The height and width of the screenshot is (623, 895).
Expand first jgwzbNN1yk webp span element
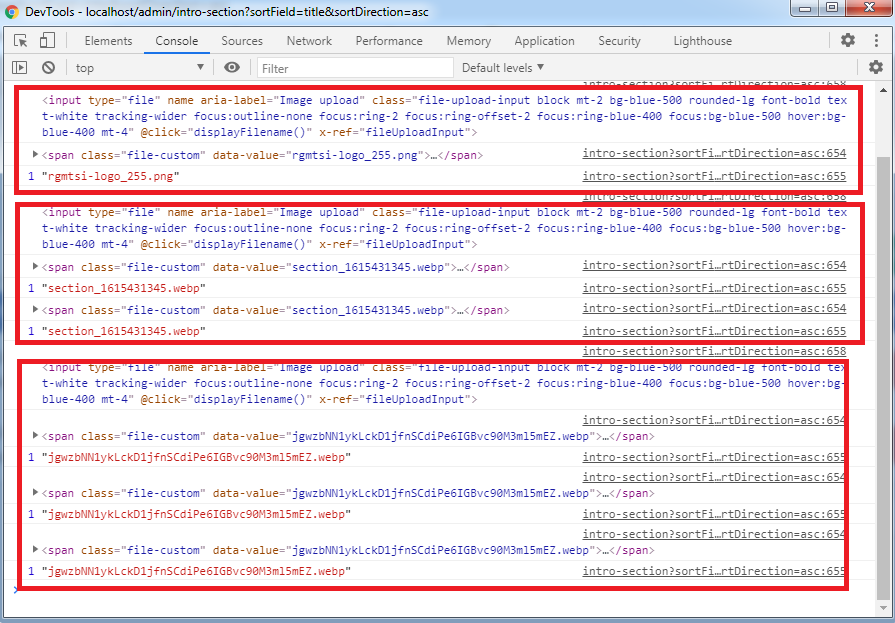(35, 435)
